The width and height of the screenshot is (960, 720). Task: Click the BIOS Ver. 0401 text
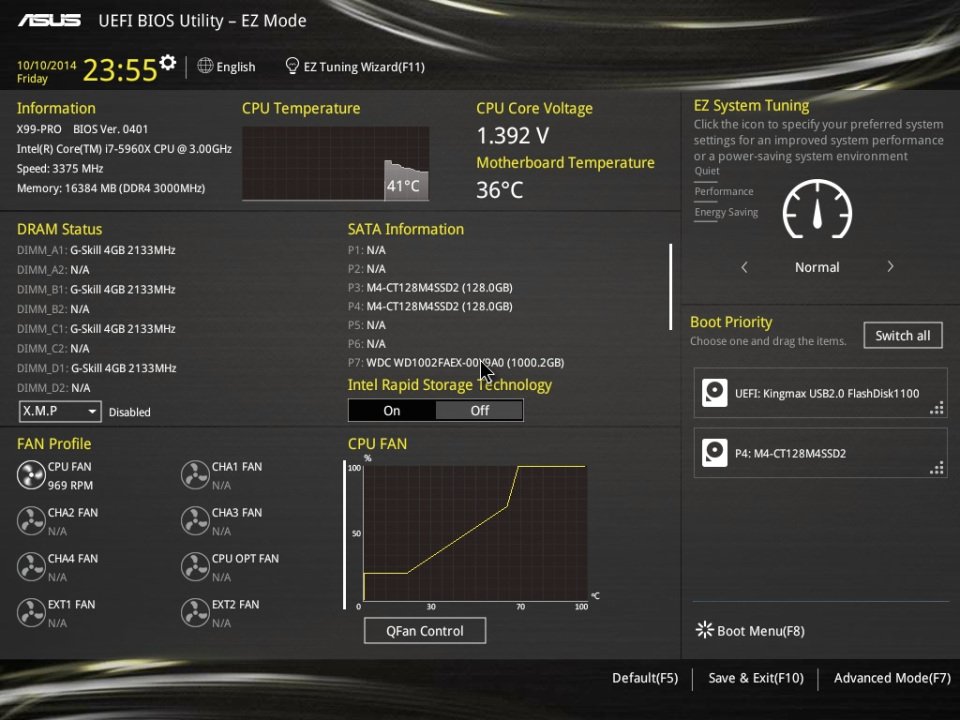110,129
